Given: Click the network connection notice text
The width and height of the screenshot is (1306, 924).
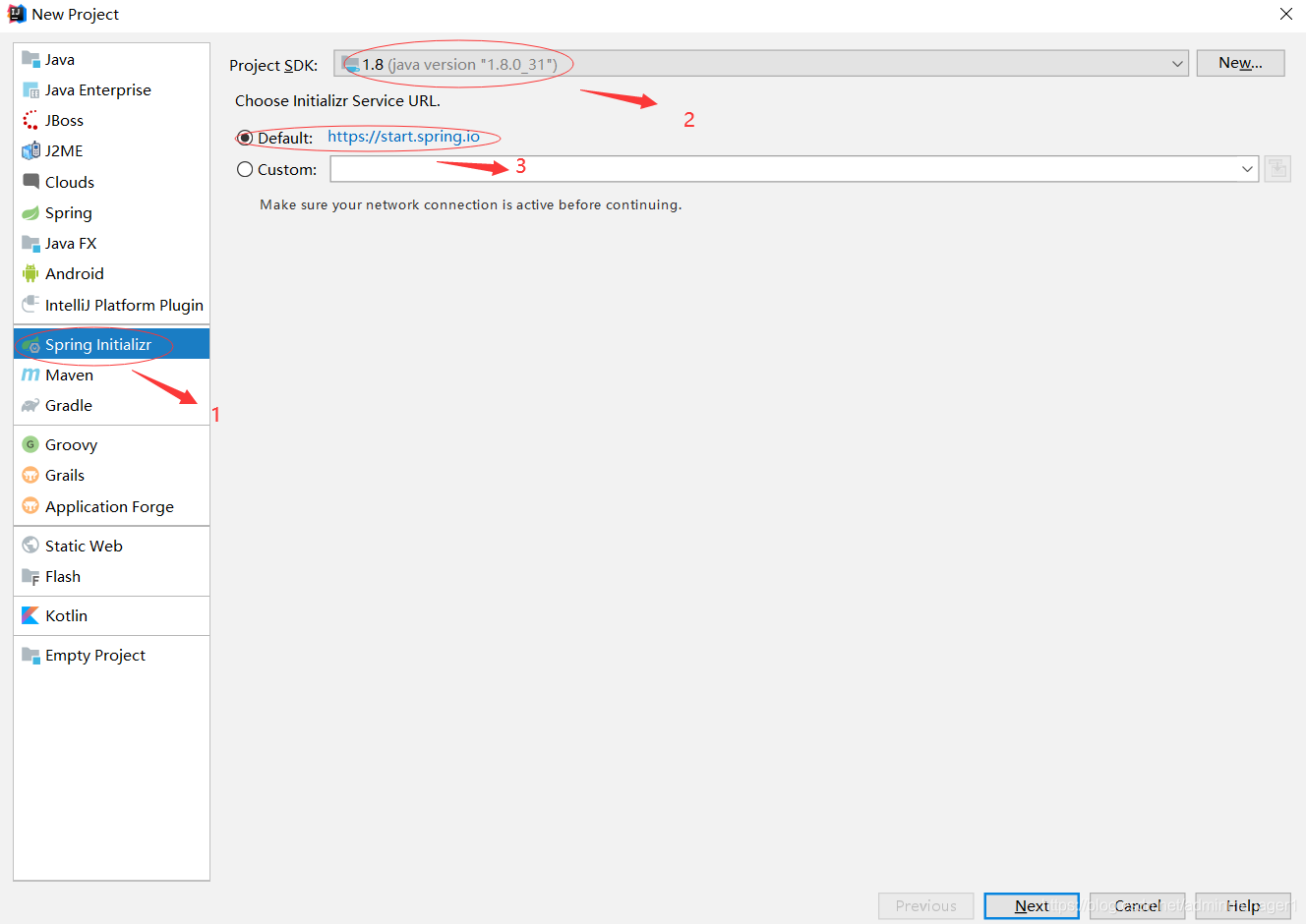Looking at the screenshot, I should (470, 204).
